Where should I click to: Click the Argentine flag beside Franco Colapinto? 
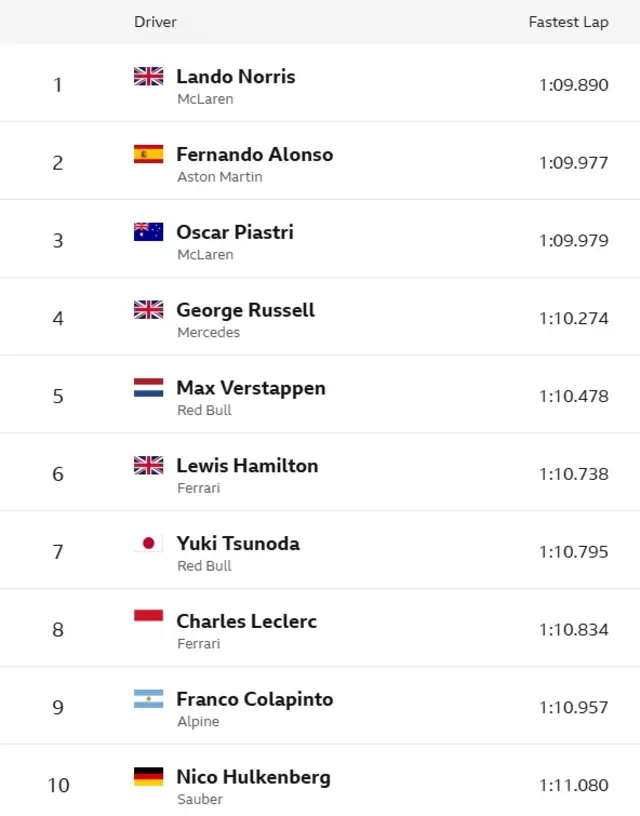pyautogui.click(x=148, y=699)
